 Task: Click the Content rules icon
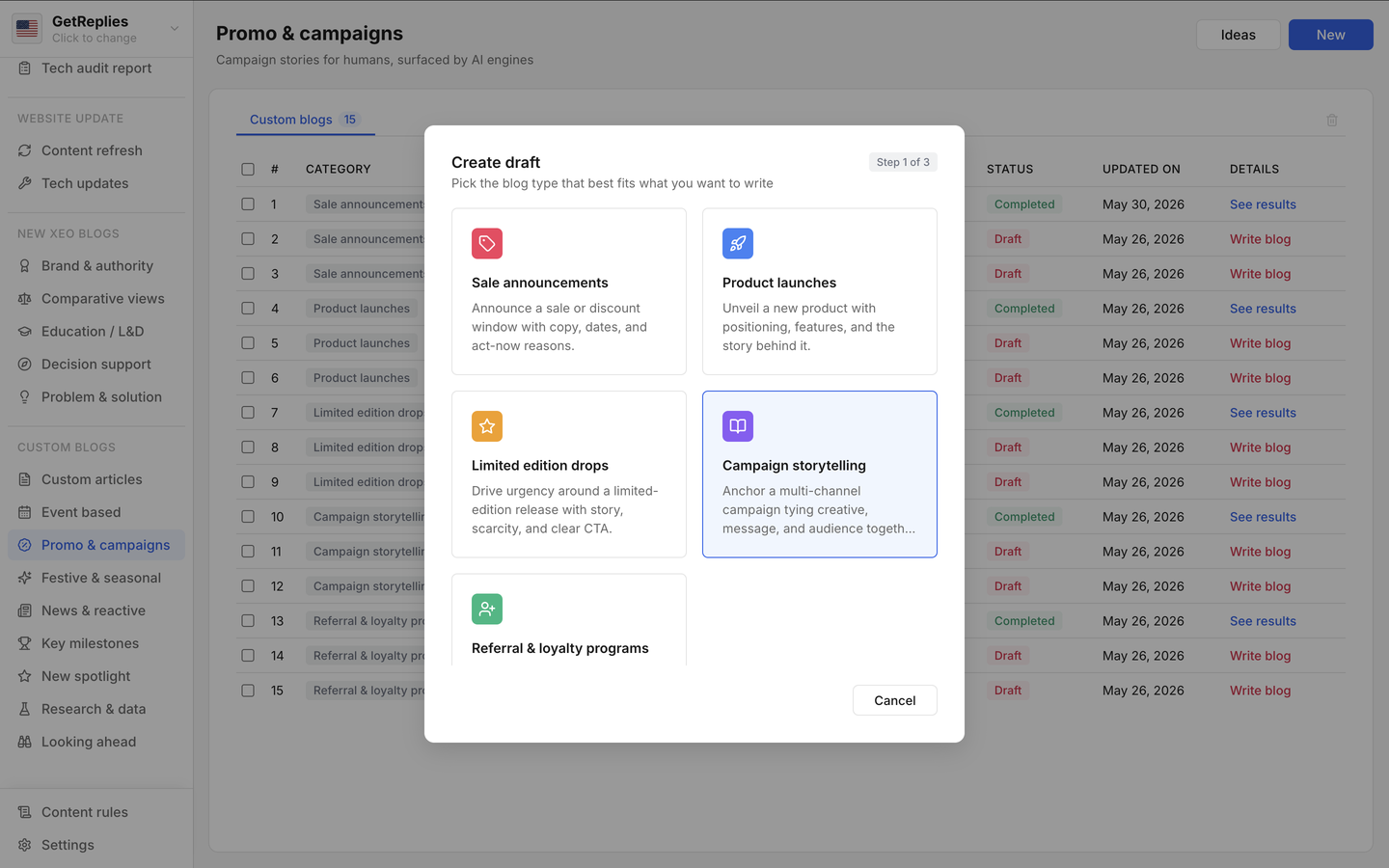(25, 812)
